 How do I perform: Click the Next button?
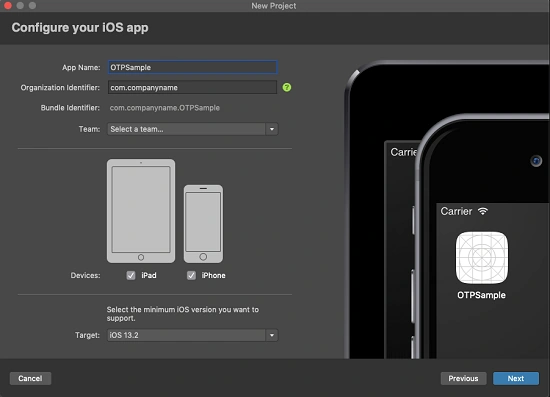click(516, 378)
